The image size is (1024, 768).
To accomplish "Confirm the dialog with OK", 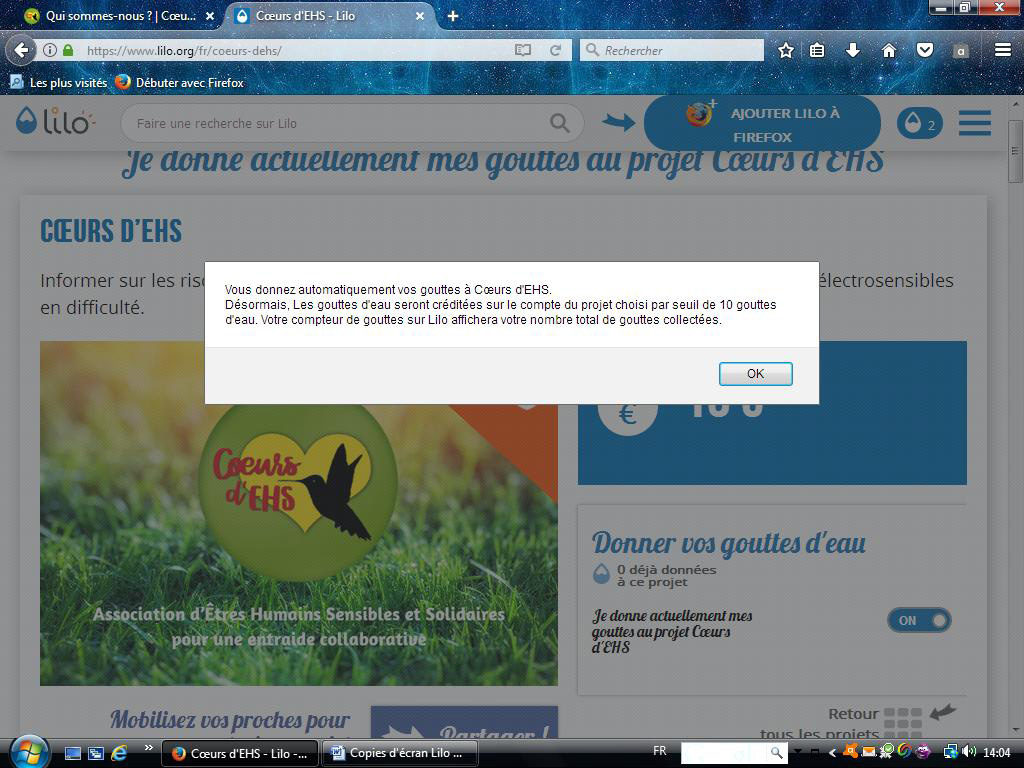I will [756, 374].
